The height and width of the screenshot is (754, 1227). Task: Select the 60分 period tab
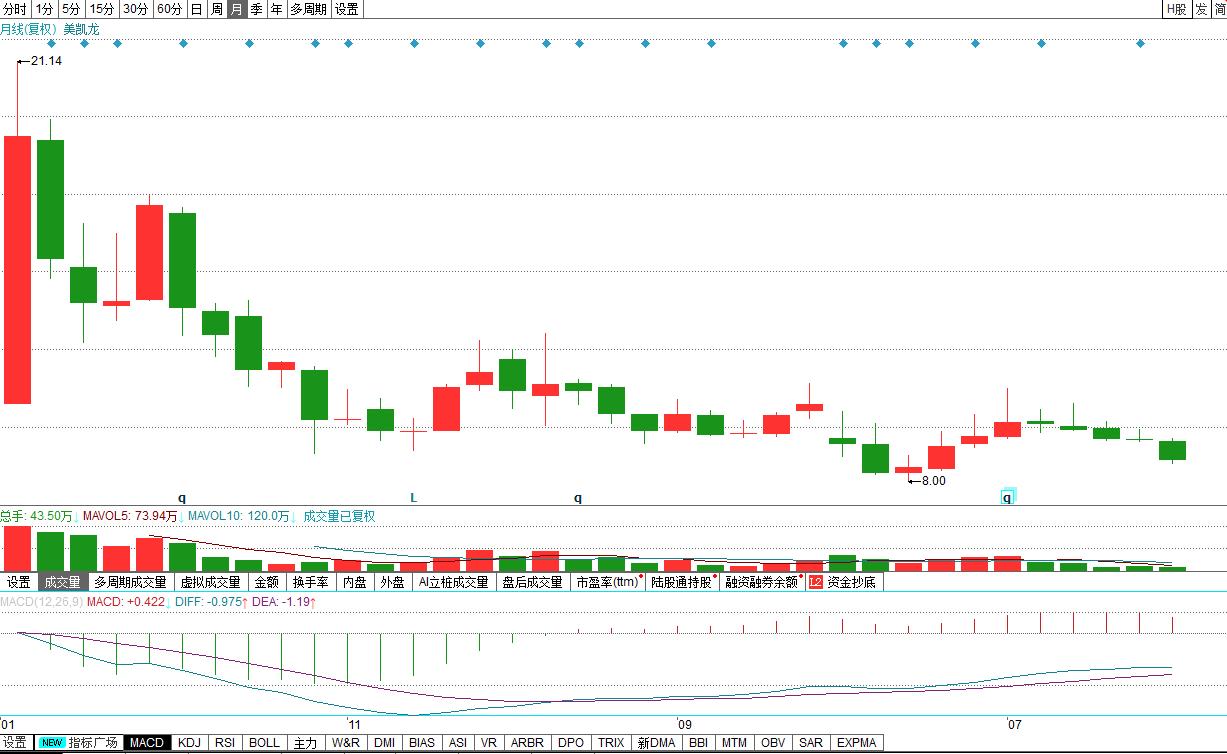pos(169,9)
